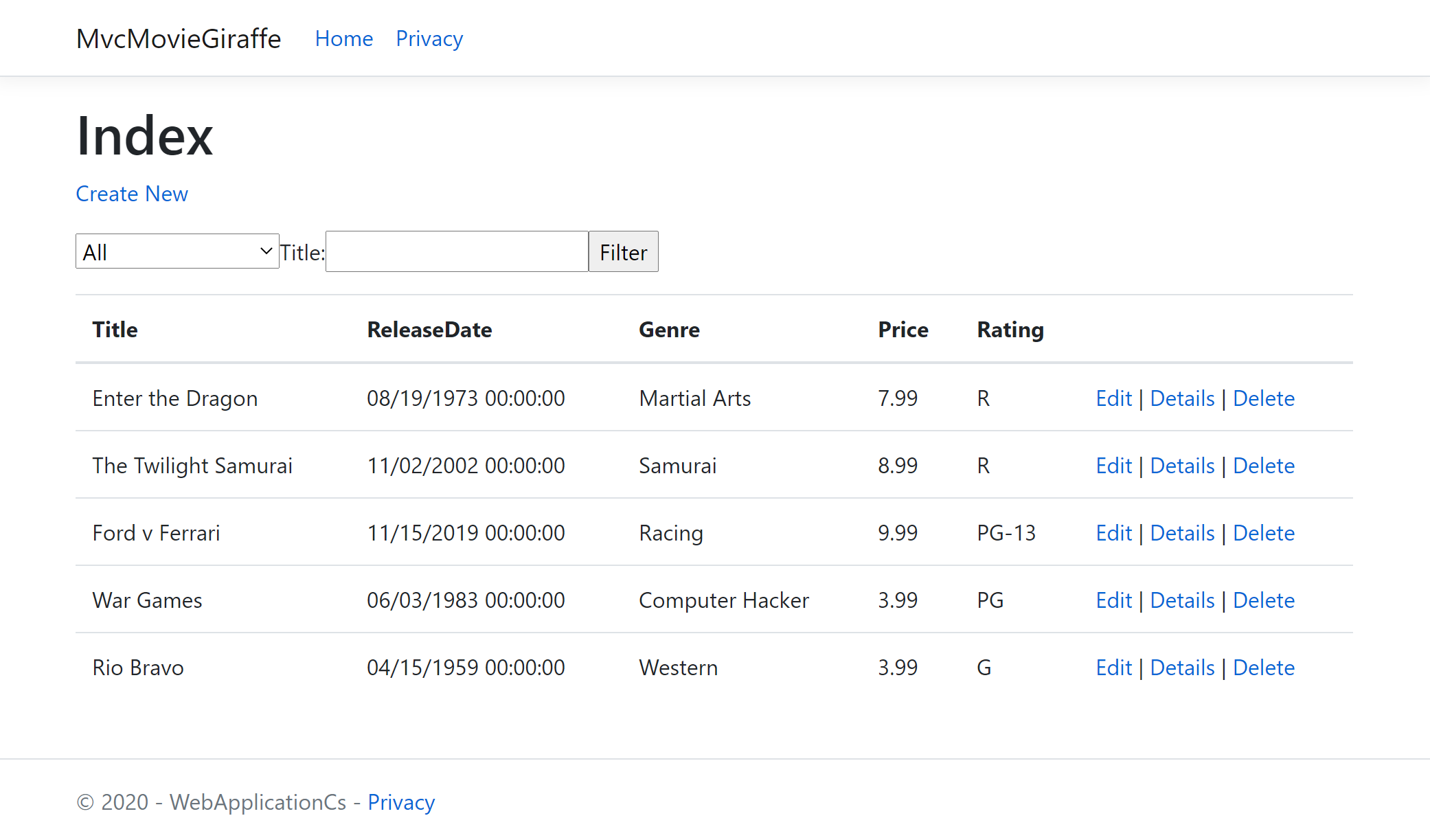View Details for Enter the Dragon

[1182, 398]
